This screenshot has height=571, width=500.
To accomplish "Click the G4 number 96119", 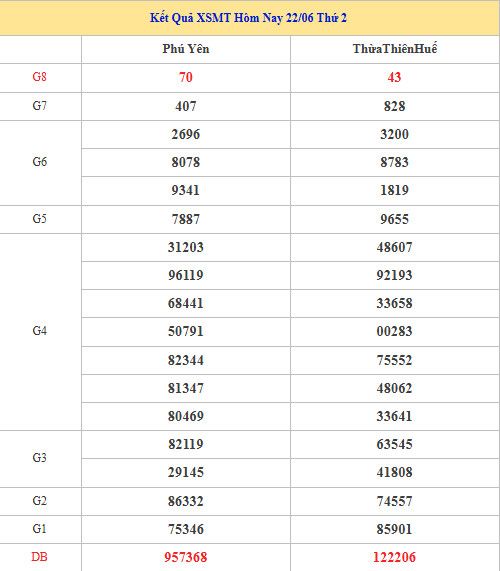I will coord(186,275).
